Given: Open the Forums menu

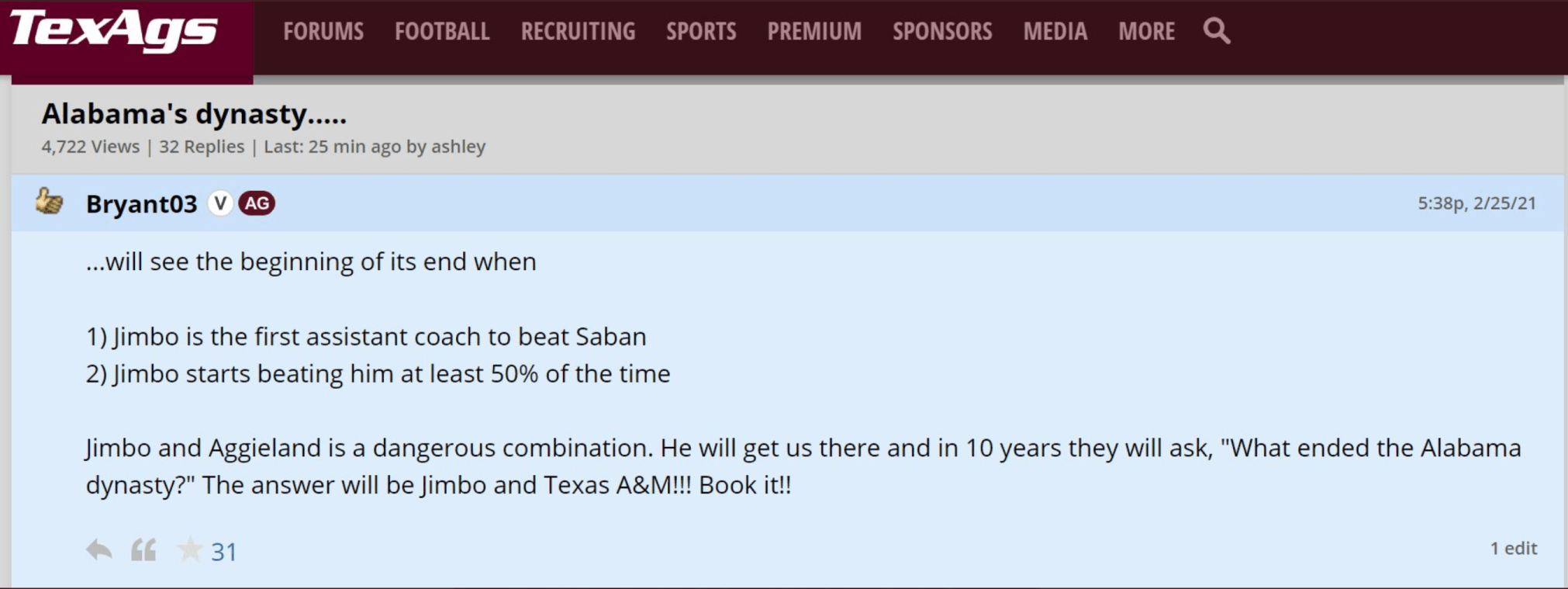Looking at the screenshot, I should (323, 31).
